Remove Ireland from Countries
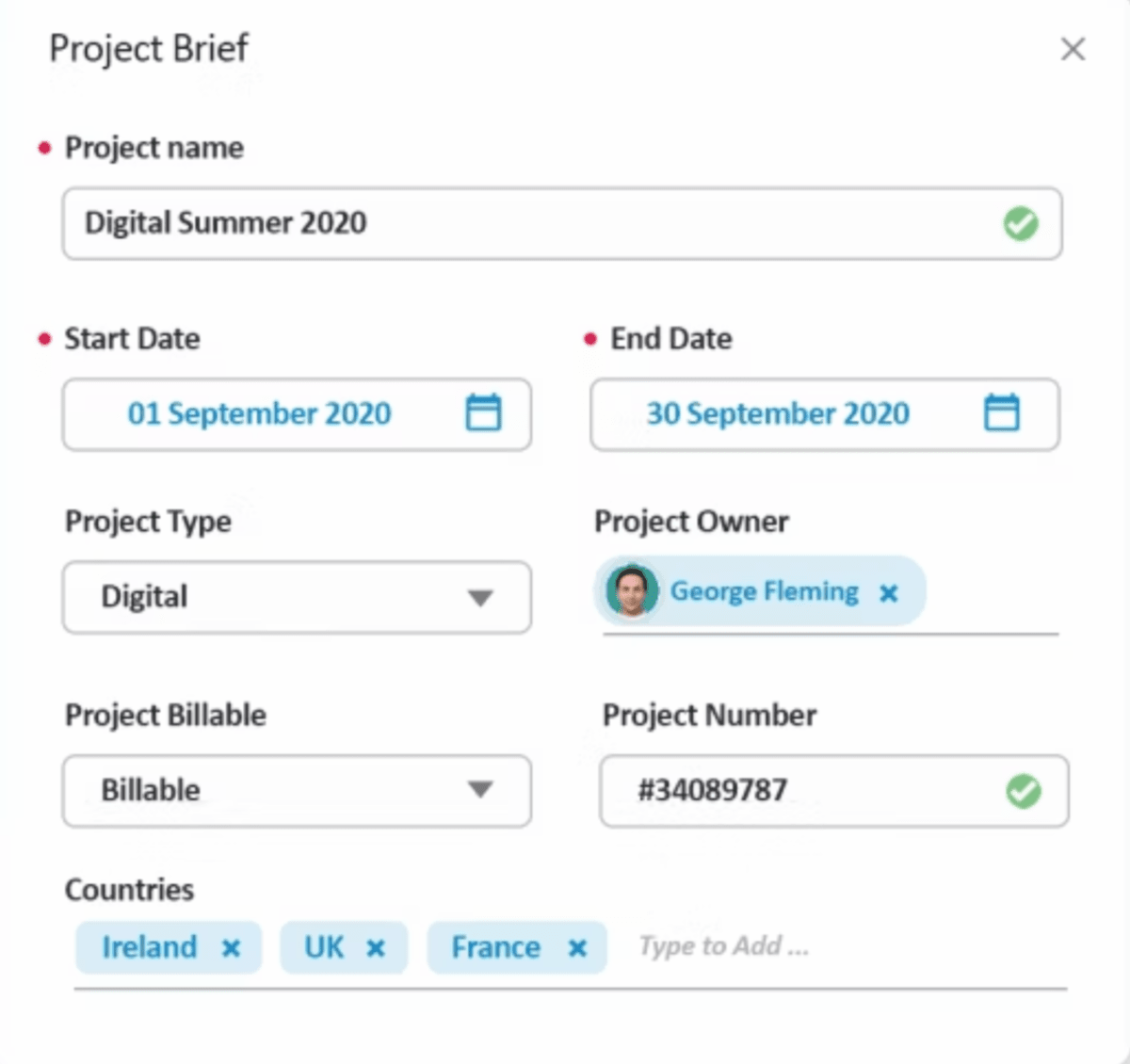Image resolution: width=1130 pixels, height=1064 pixels. [x=232, y=947]
